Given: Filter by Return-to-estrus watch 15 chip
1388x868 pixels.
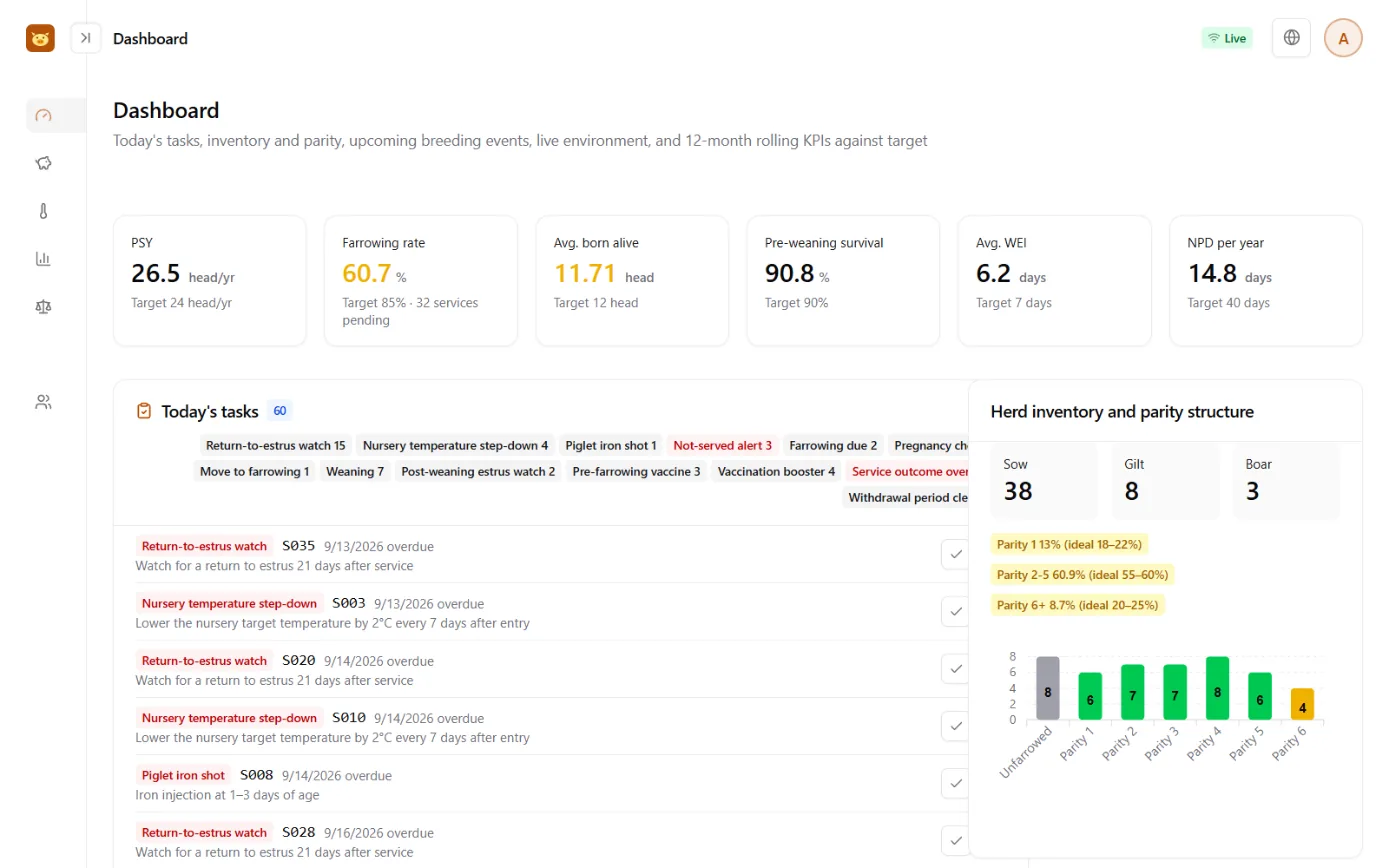Looking at the screenshot, I should 276,445.
